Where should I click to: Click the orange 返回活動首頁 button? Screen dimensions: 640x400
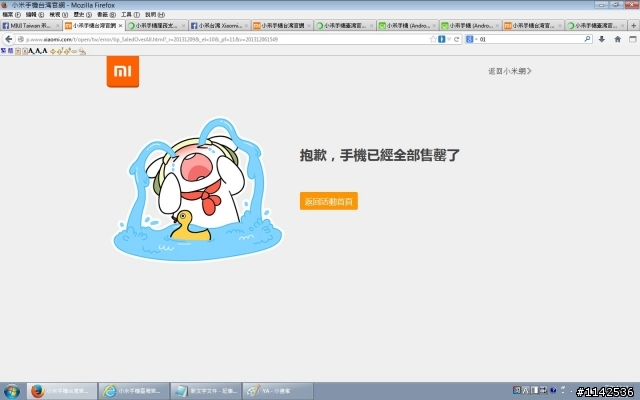(329, 201)
